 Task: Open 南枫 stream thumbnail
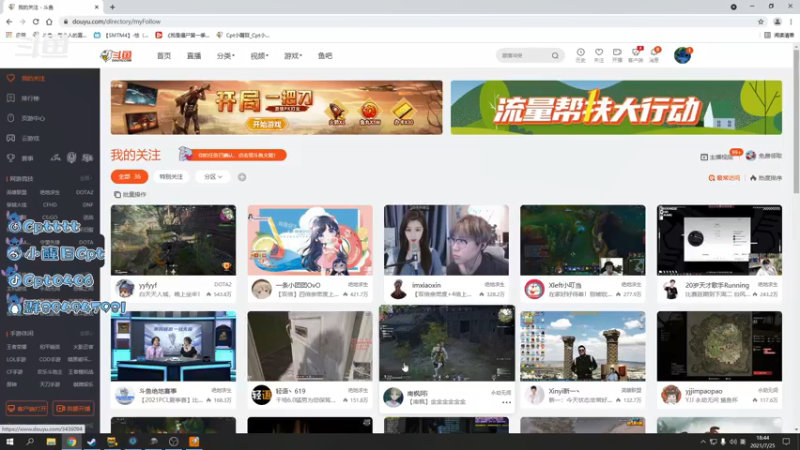click(x=447, y=343)
